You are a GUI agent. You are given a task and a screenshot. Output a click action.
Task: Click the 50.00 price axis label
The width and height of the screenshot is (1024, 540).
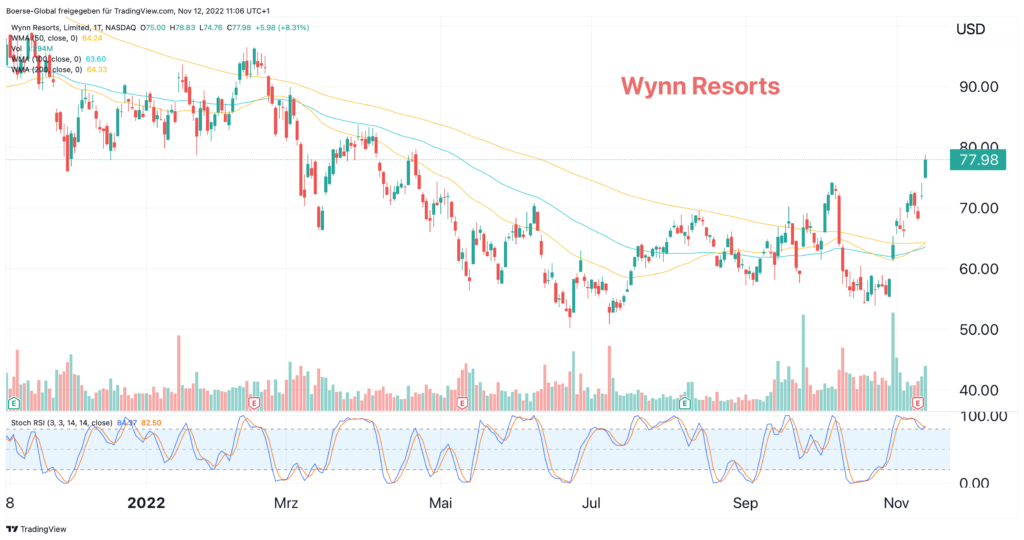click(x=978, y=329)
